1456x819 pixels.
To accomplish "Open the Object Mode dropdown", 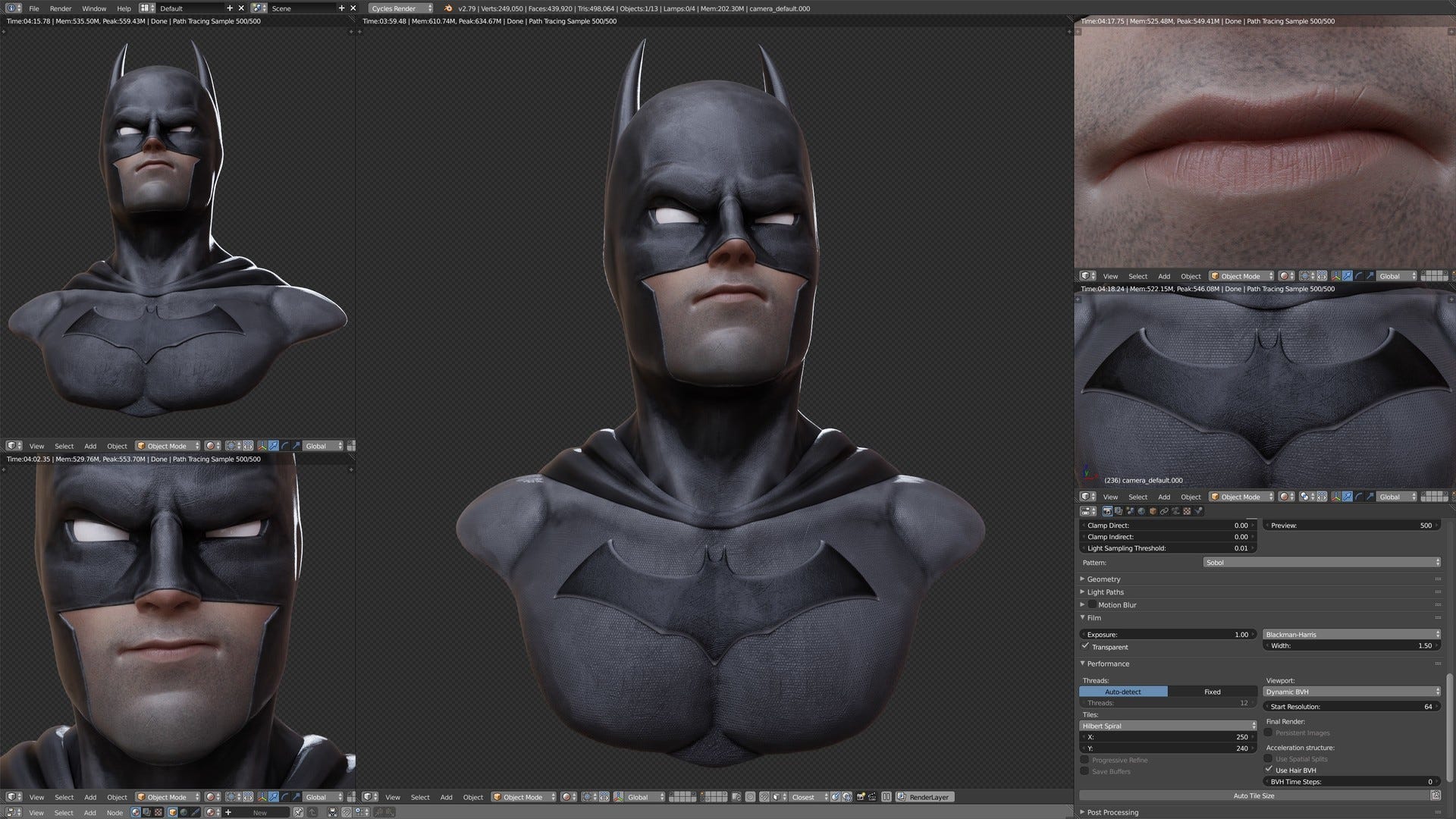I will coord(523,797).
